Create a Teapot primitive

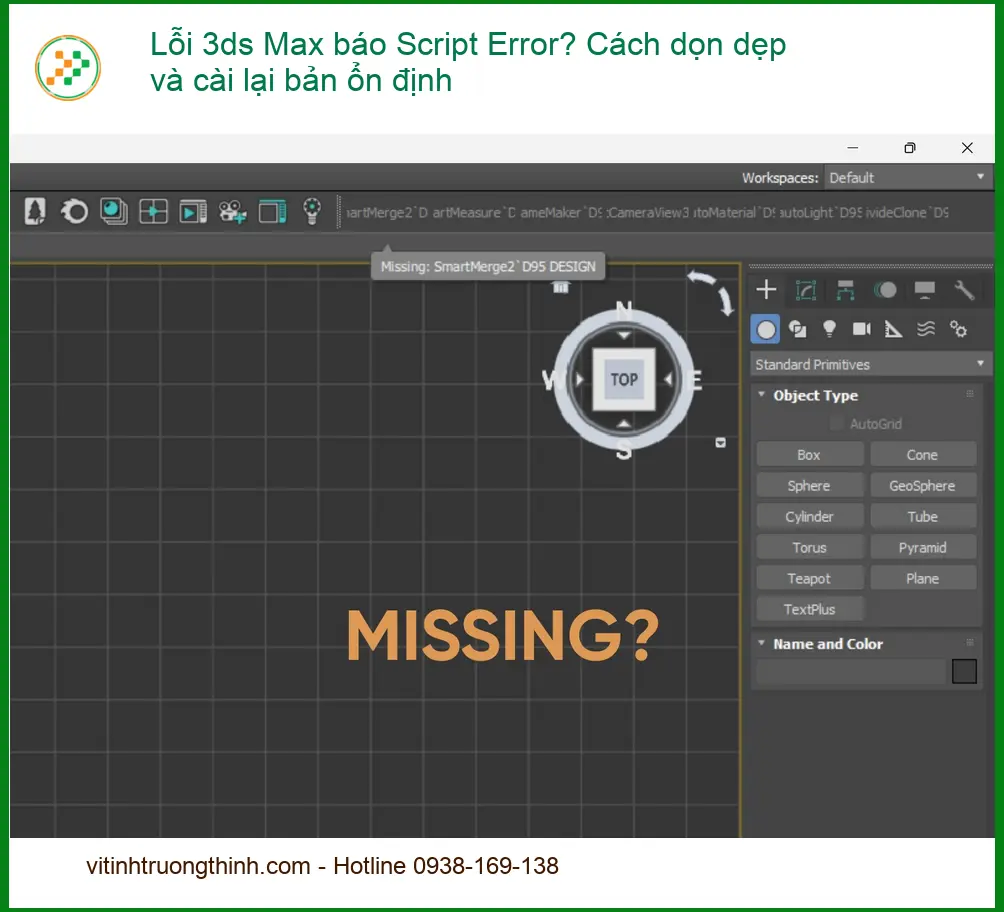809,578
